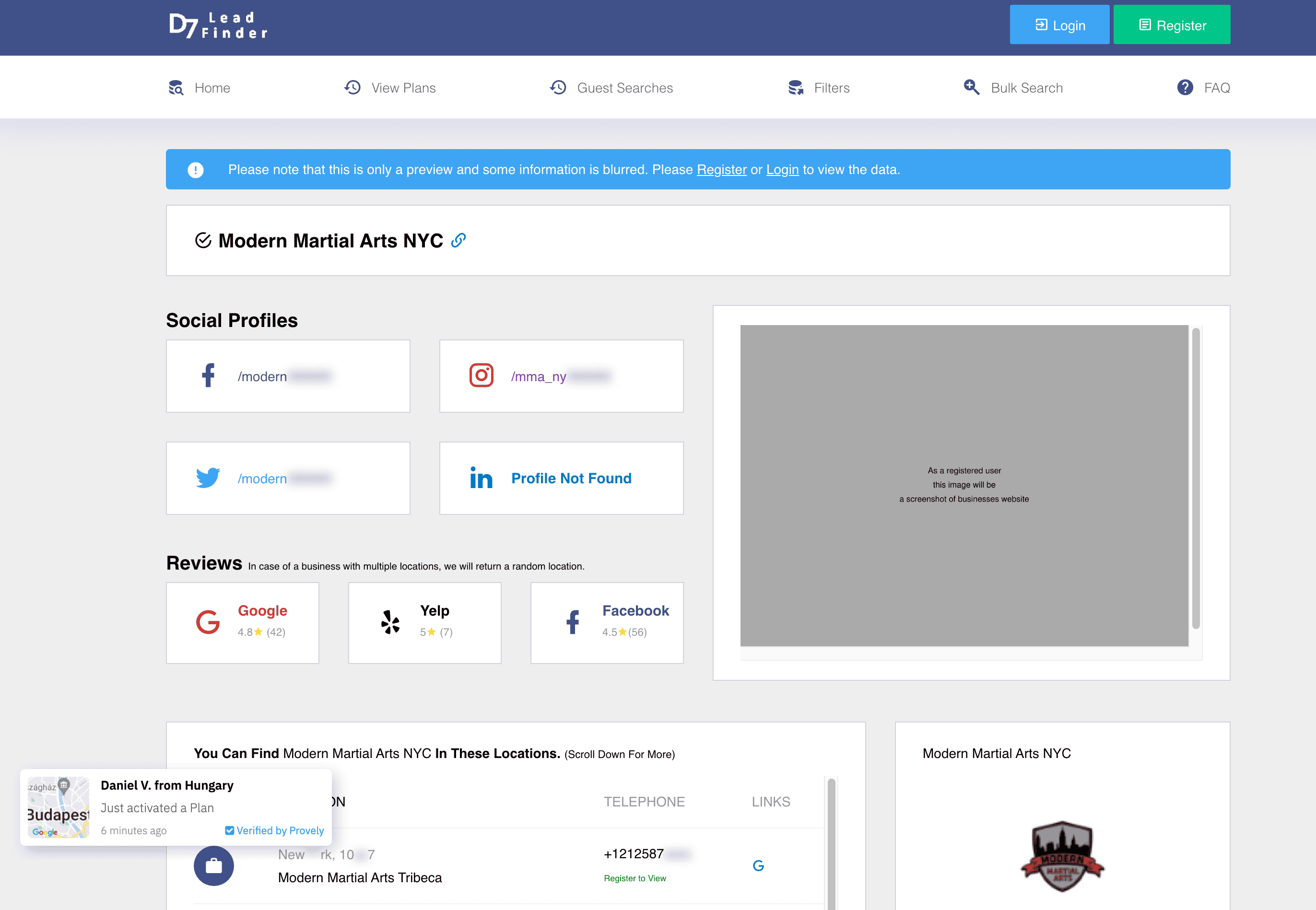Click the website screenshot preview scrollbar
Image resolution: width=1316 pixels, height=910 pixels.
(x=1196, y=479)
